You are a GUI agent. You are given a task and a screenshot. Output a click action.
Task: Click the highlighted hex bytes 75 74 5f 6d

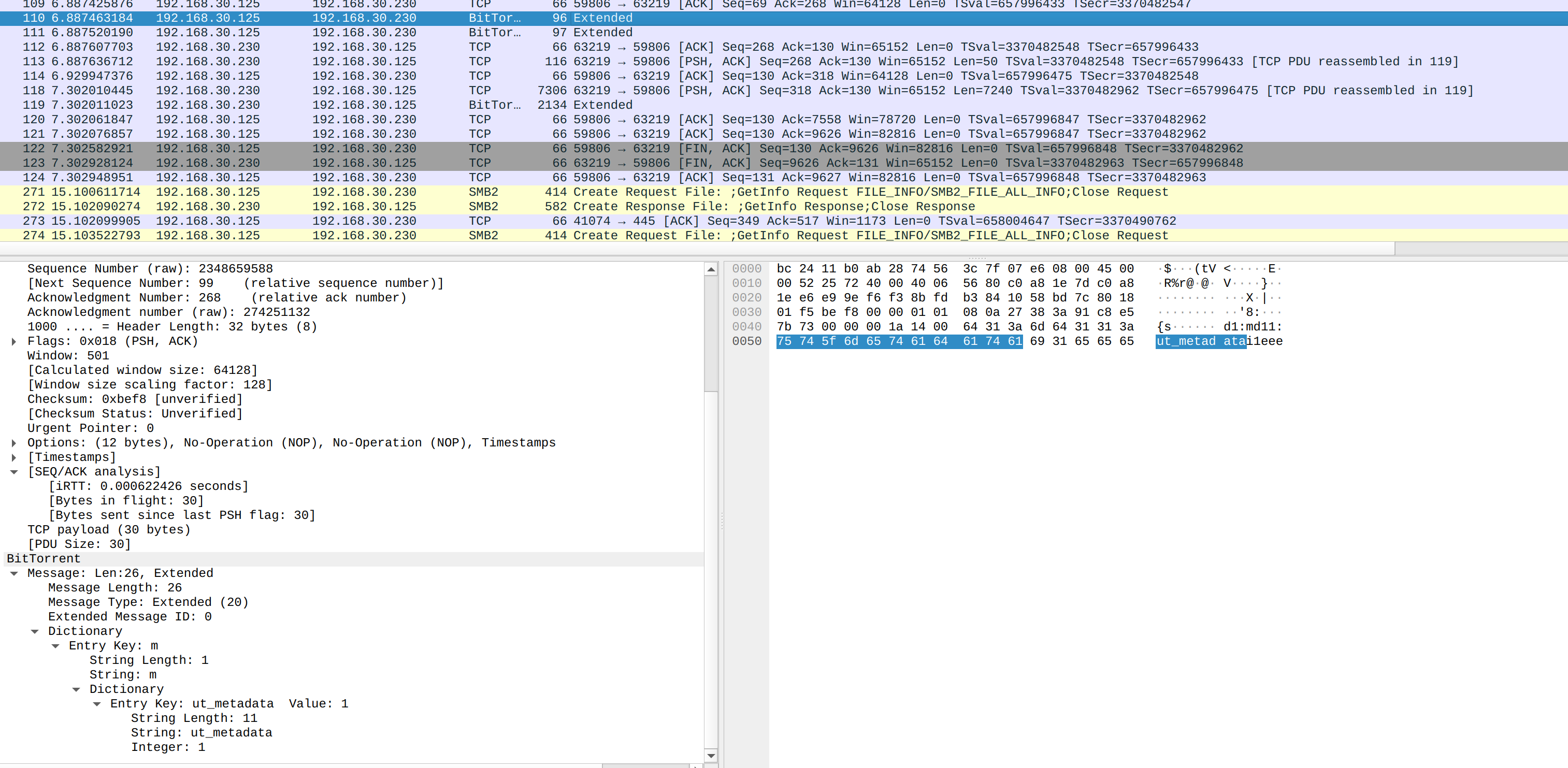tap(817, 341)
